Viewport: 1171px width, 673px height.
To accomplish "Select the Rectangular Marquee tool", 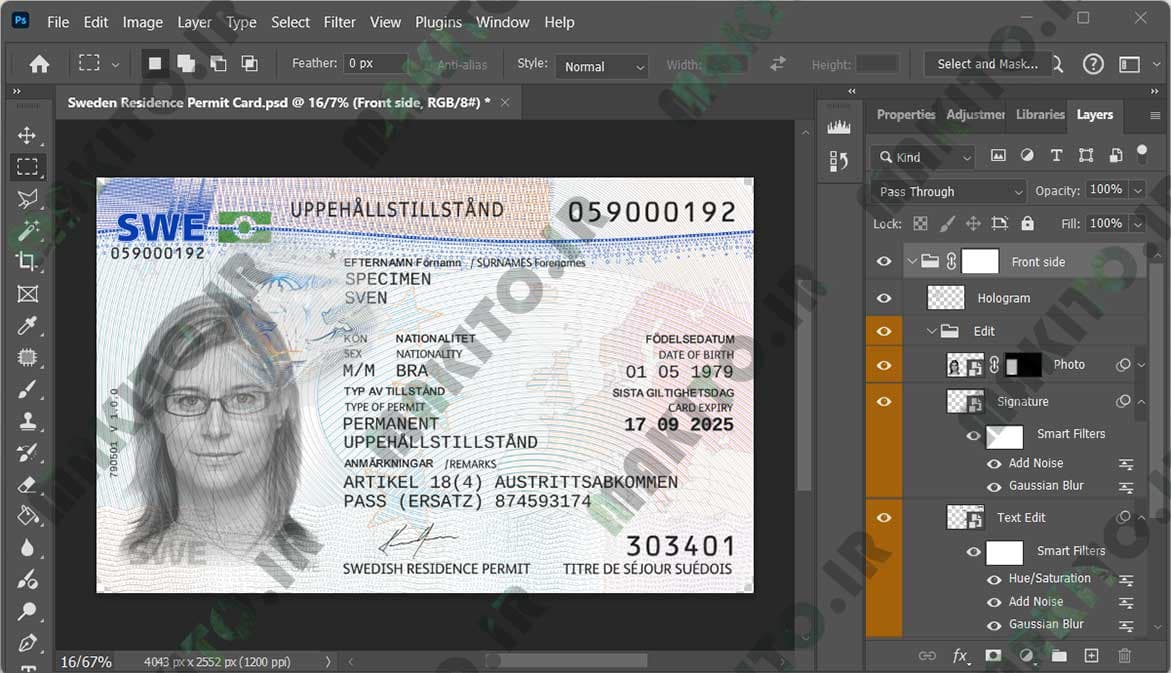I will (27, 167).
